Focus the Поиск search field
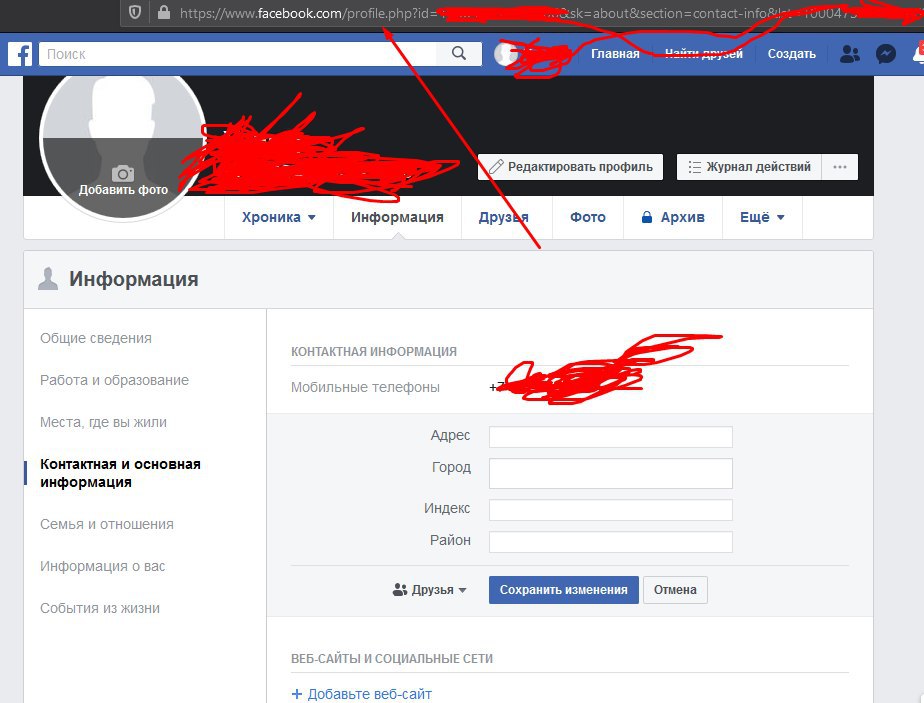This screenshot has width=924, height=703. coord(238,54)
